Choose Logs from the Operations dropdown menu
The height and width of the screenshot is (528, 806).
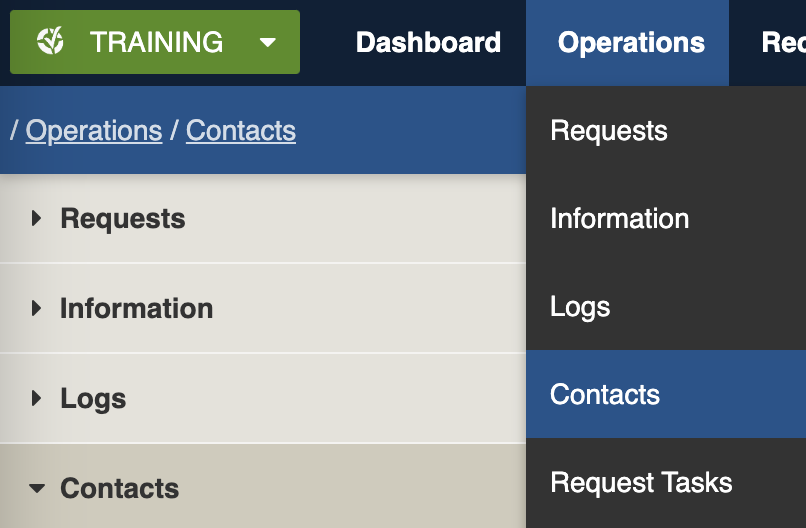pyautogui.click(x=580, y=307)
